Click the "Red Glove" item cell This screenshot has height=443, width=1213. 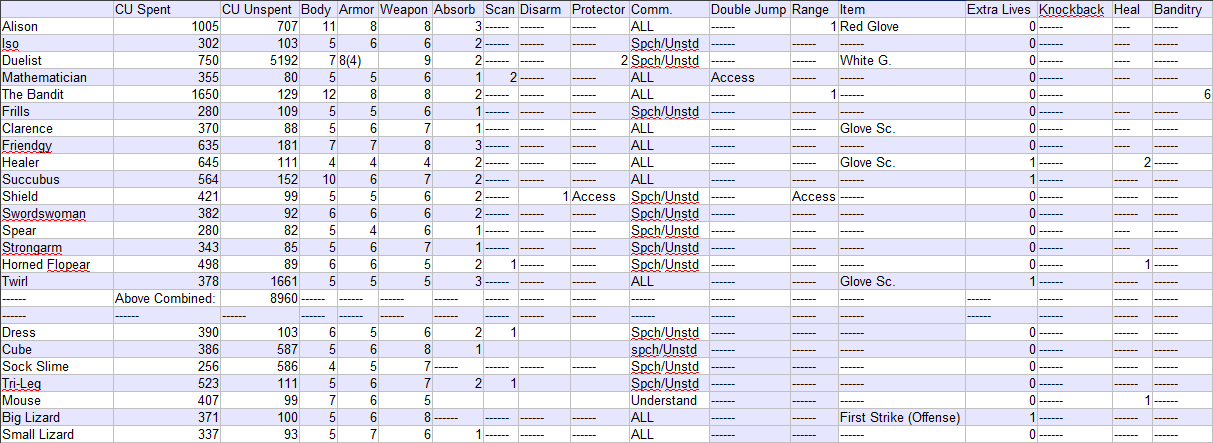900,26
